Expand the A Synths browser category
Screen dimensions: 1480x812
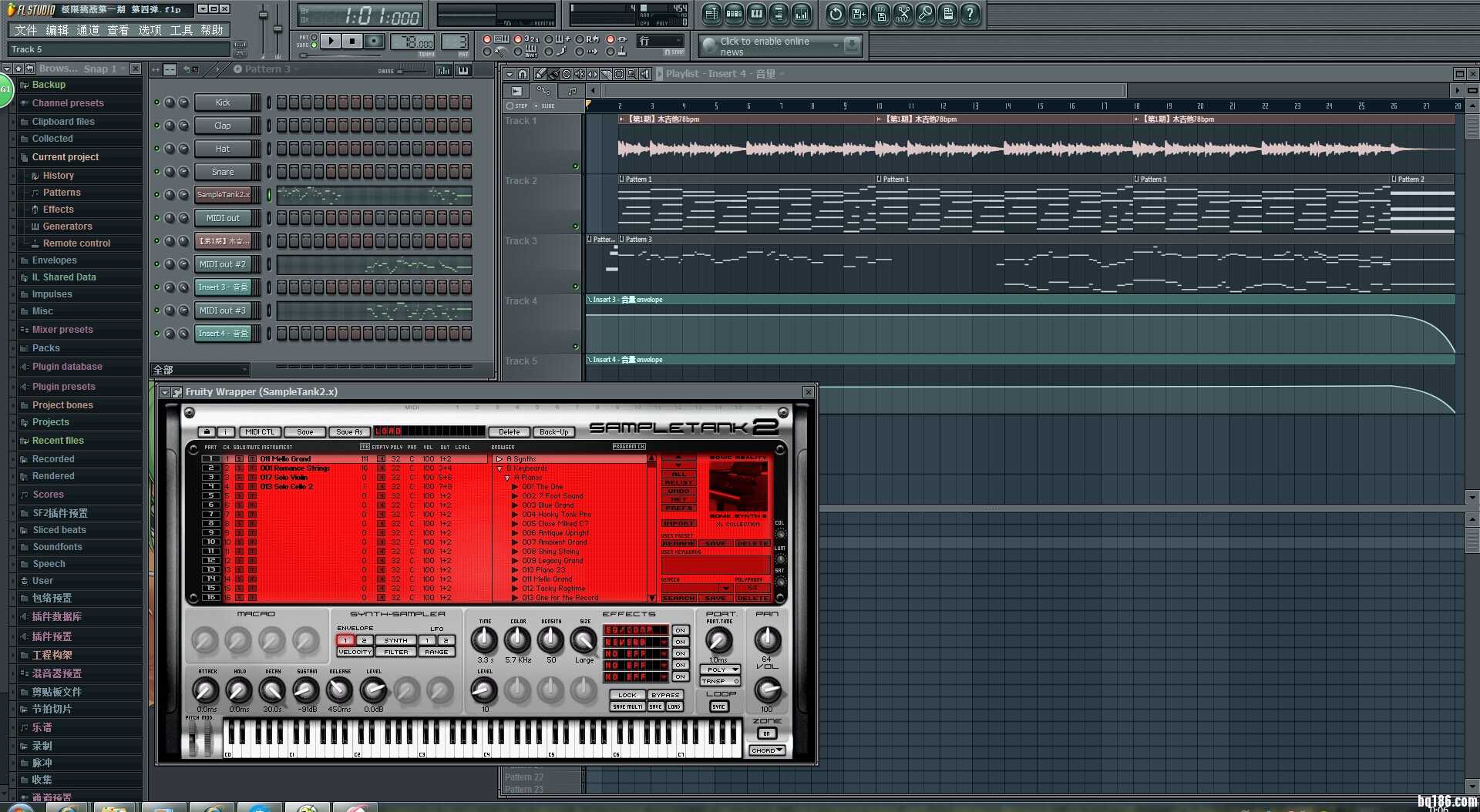(x=499, y=459)
